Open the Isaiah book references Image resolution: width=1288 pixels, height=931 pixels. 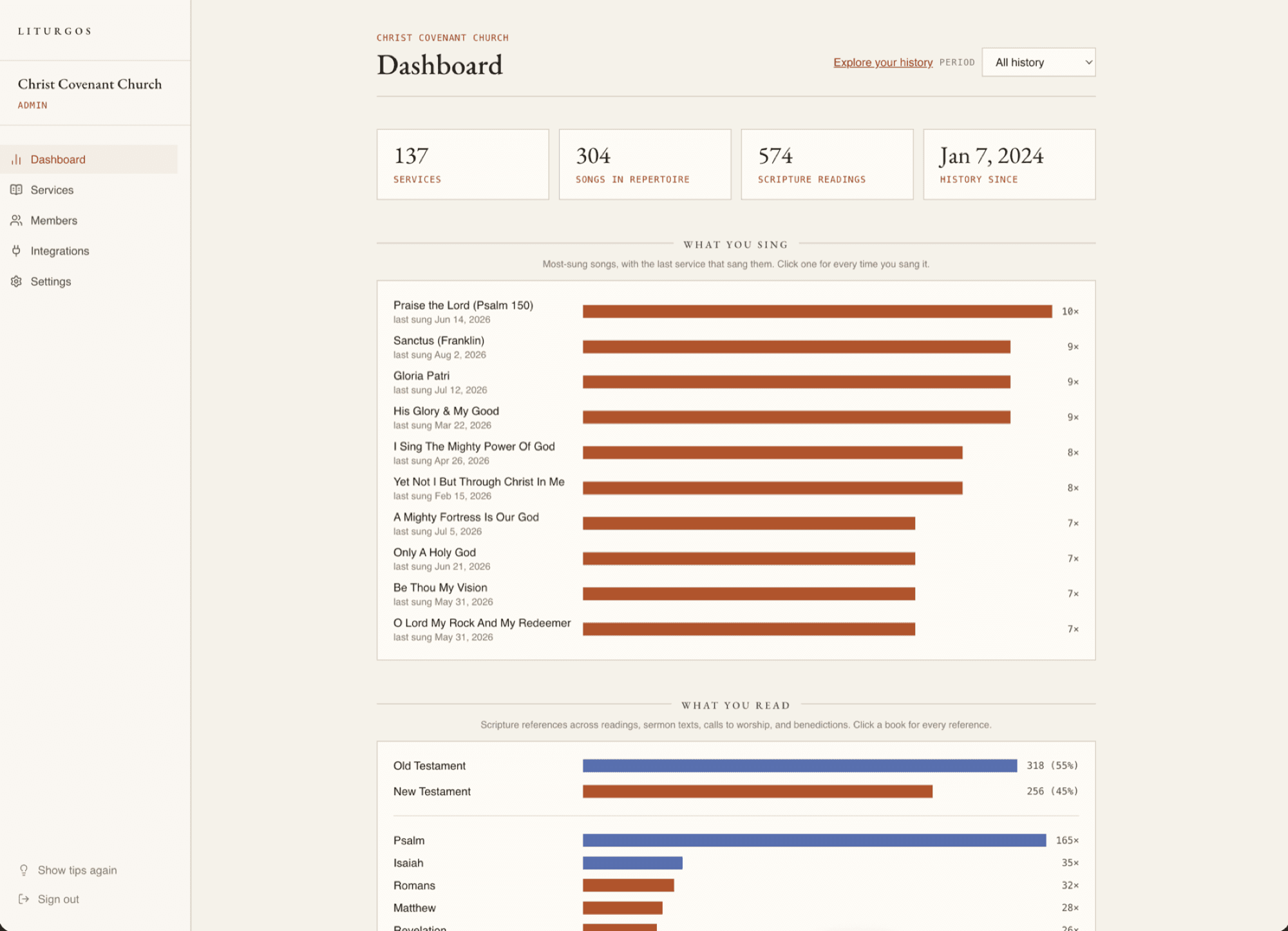click(735, 863)
